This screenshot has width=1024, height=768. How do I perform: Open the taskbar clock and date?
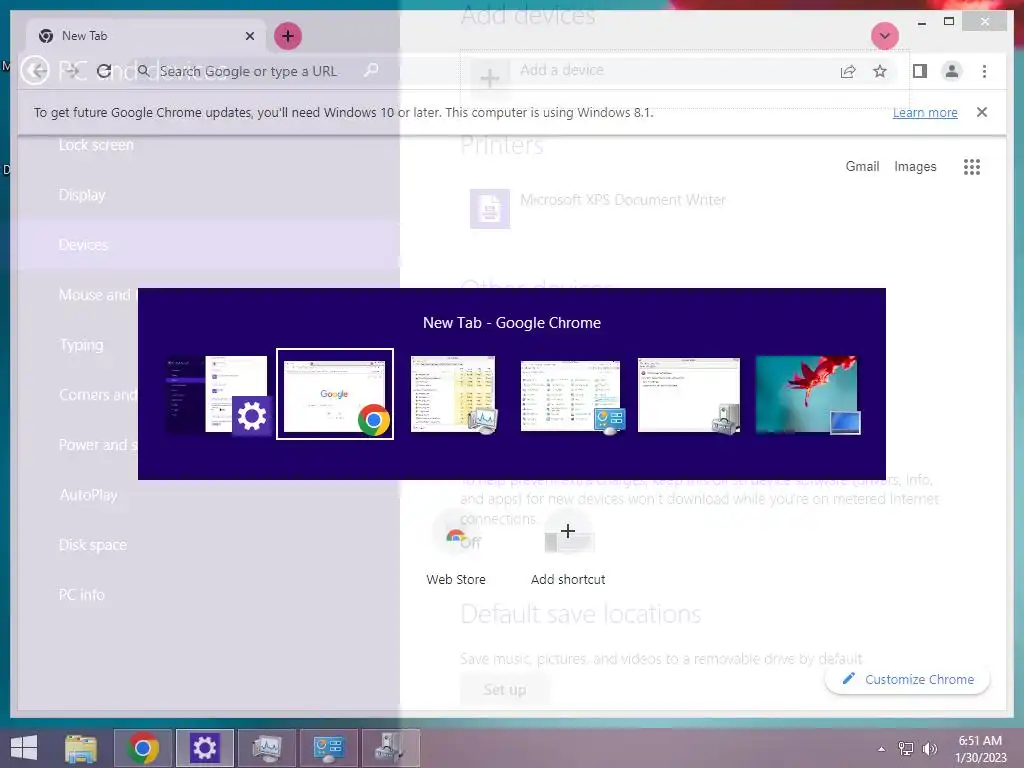coord(980,749)
